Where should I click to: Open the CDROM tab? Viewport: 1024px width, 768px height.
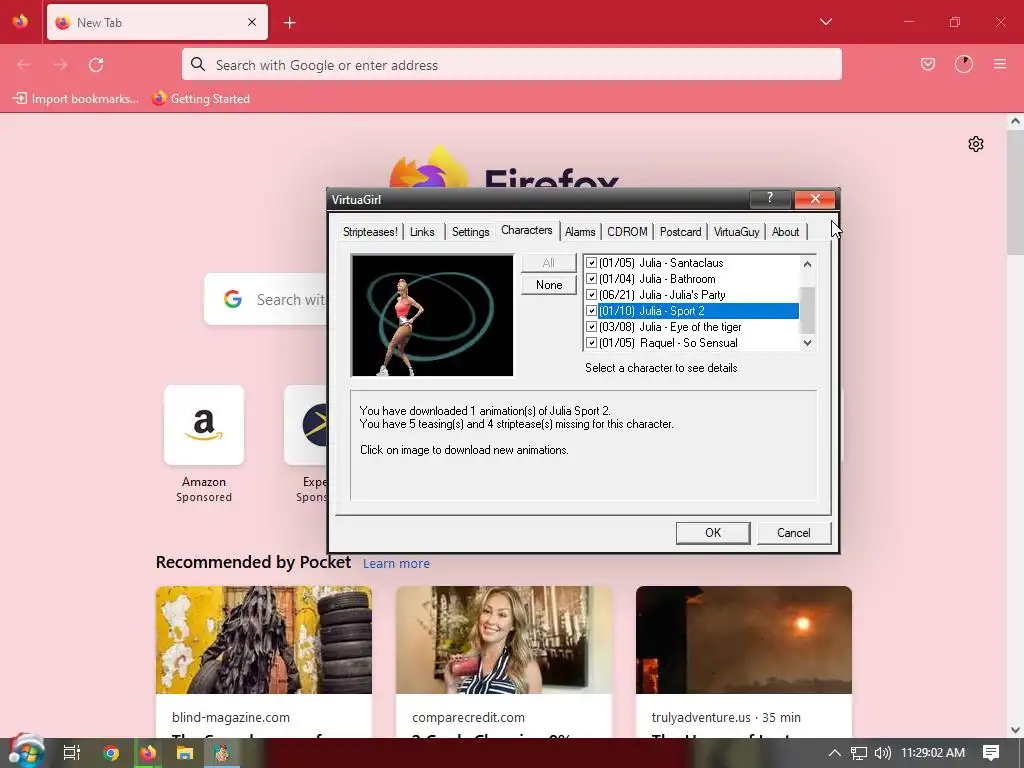pos(627,232)
